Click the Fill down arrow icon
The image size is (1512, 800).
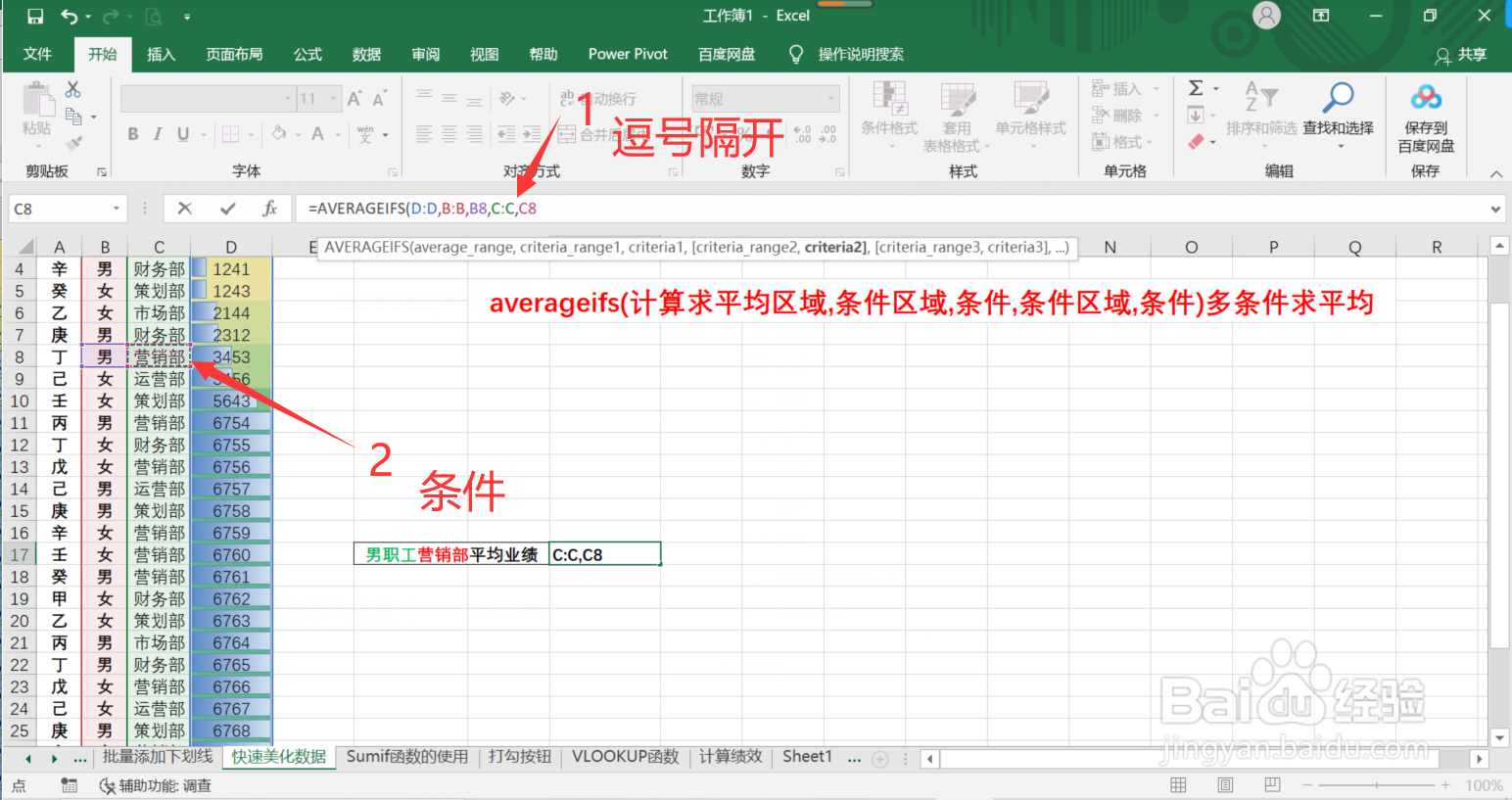tap(1196, 116)
